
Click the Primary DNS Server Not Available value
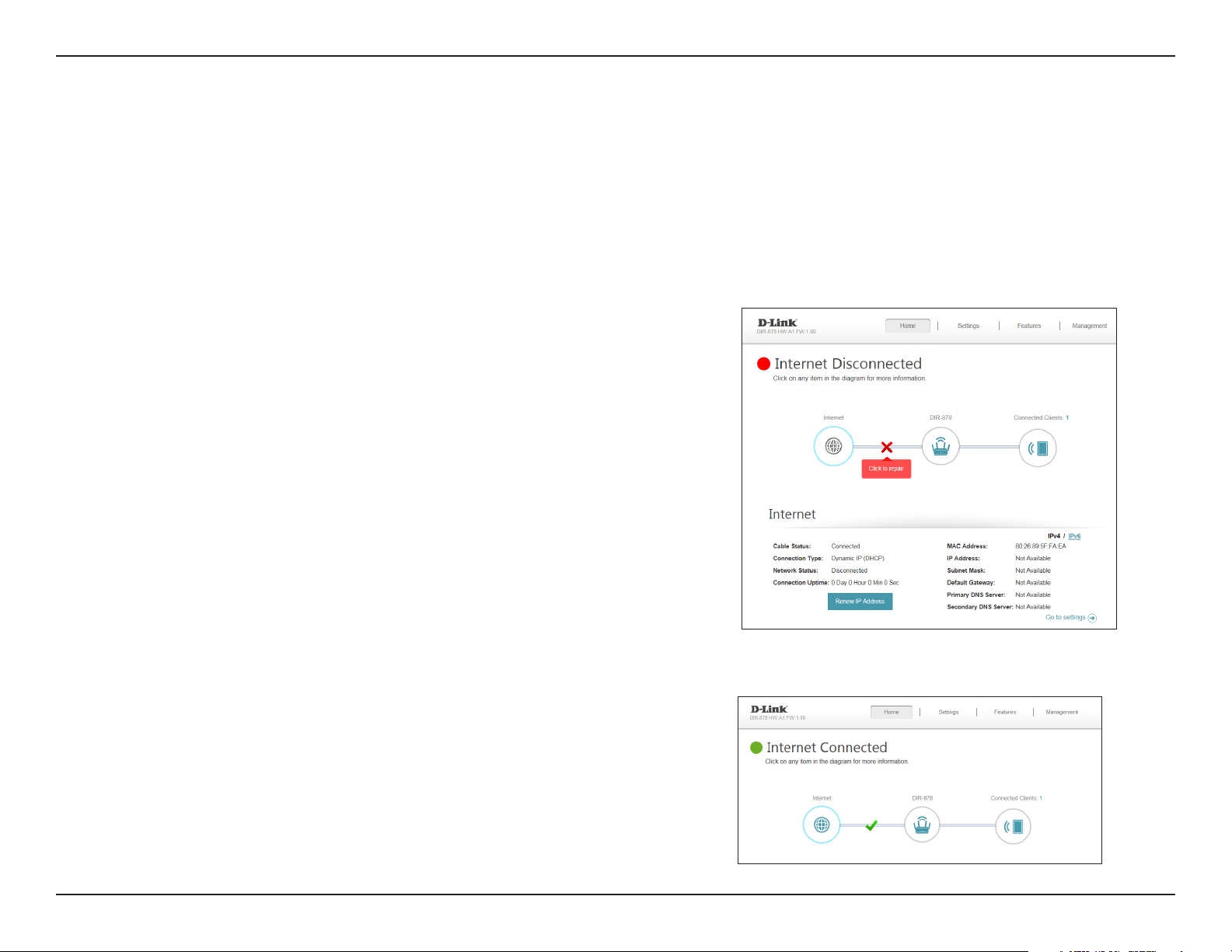coord(1033,595)
